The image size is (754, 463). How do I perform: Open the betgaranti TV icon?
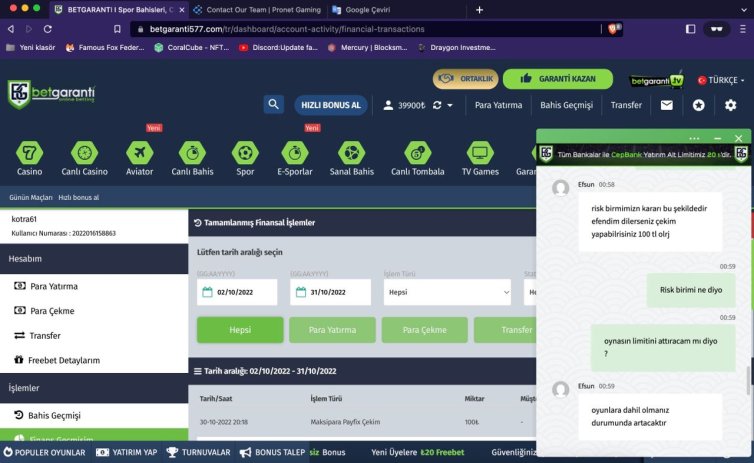point(657,80)
